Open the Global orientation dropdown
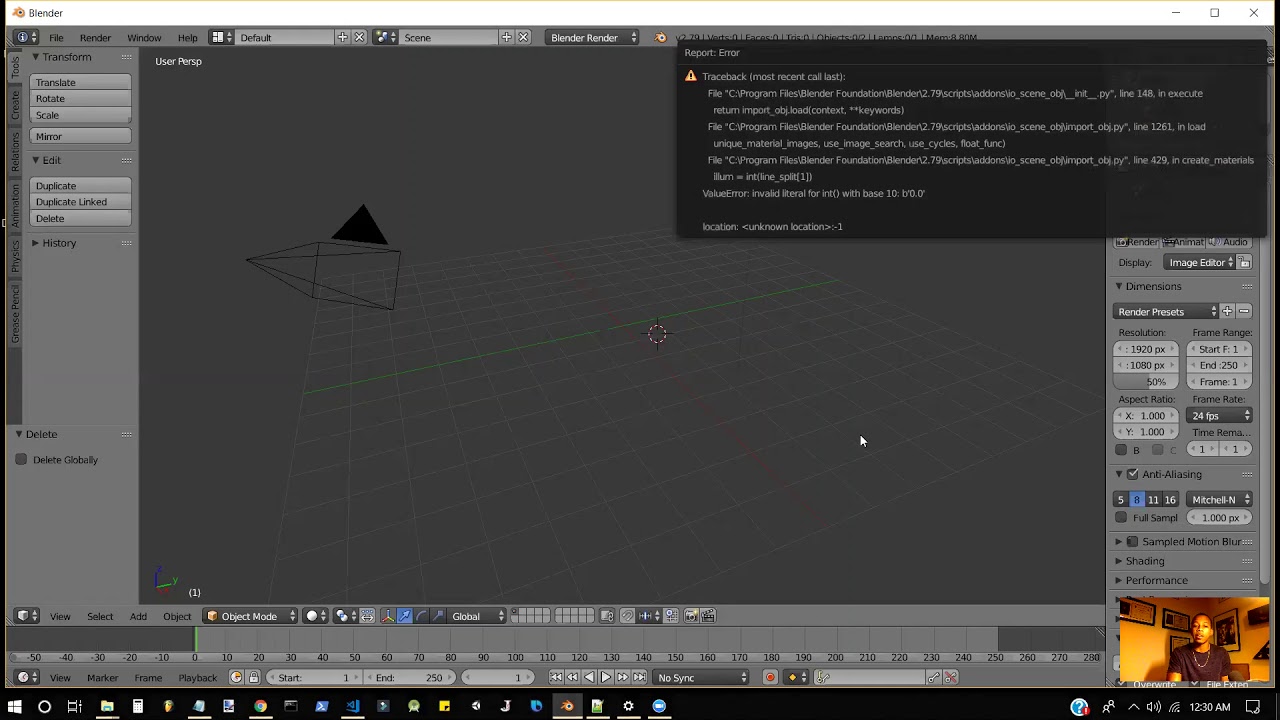Screen dimensions: 1280x720 tap(478, 616)
